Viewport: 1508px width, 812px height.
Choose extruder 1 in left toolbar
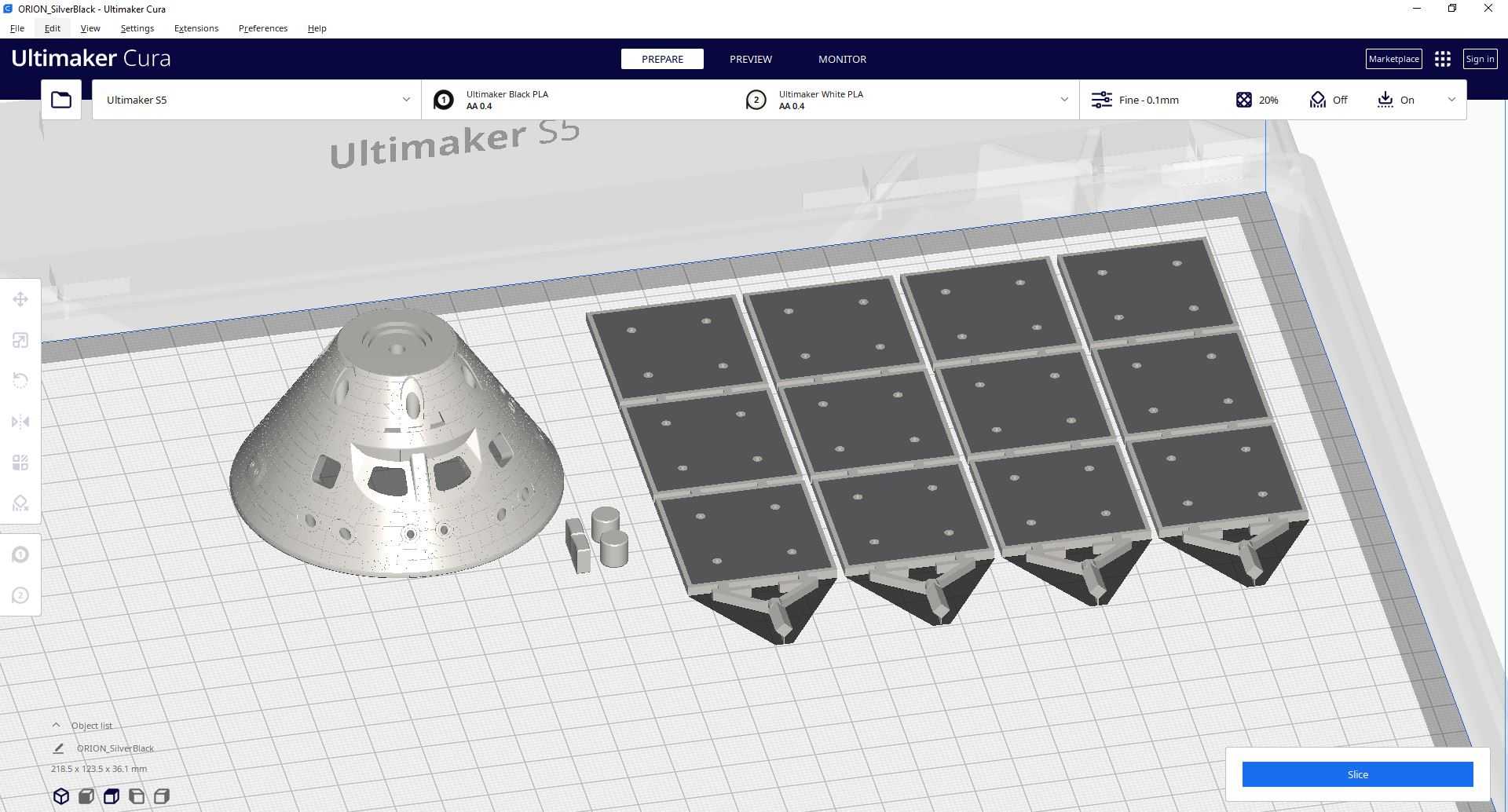[20, 554]
